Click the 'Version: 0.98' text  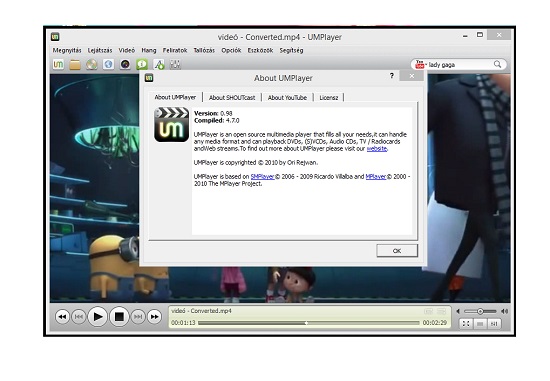pos(213,113)
